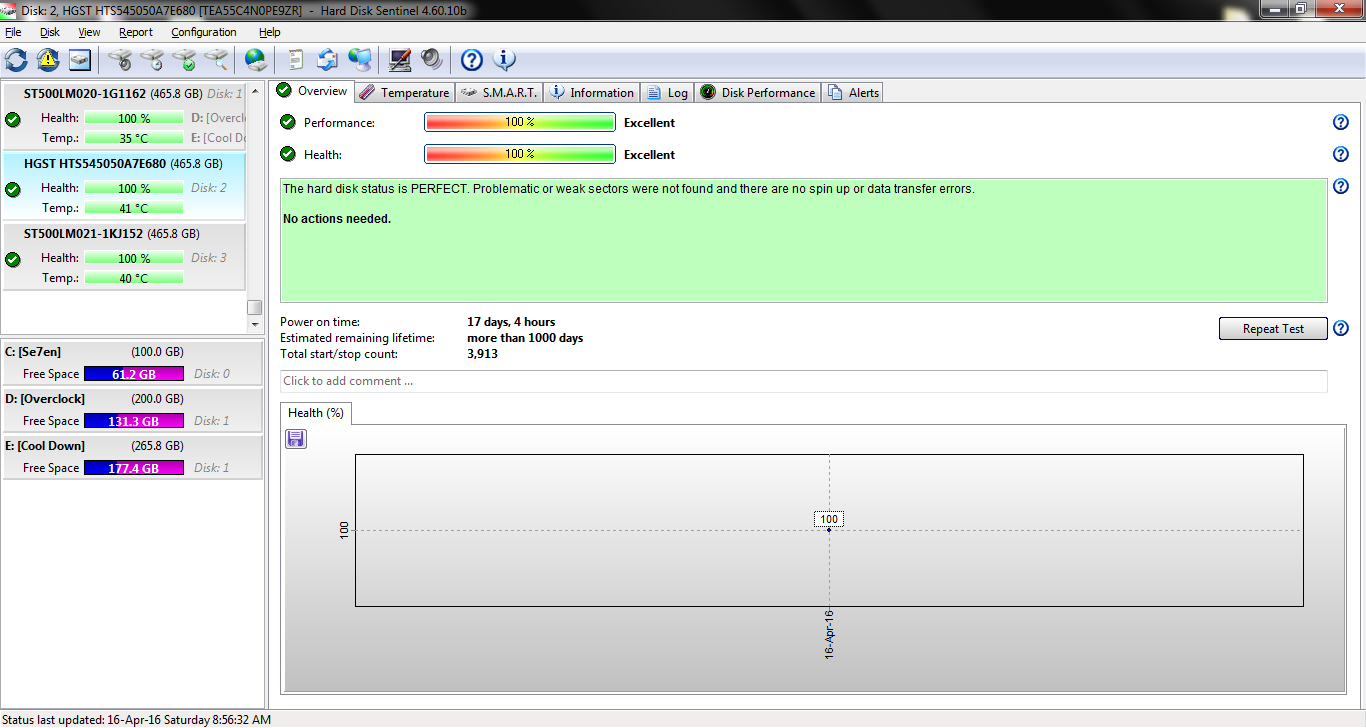This screenshot has width=1366, height=728.
Task: Click the floppy save icon above health graph
Action: point(296,439)
